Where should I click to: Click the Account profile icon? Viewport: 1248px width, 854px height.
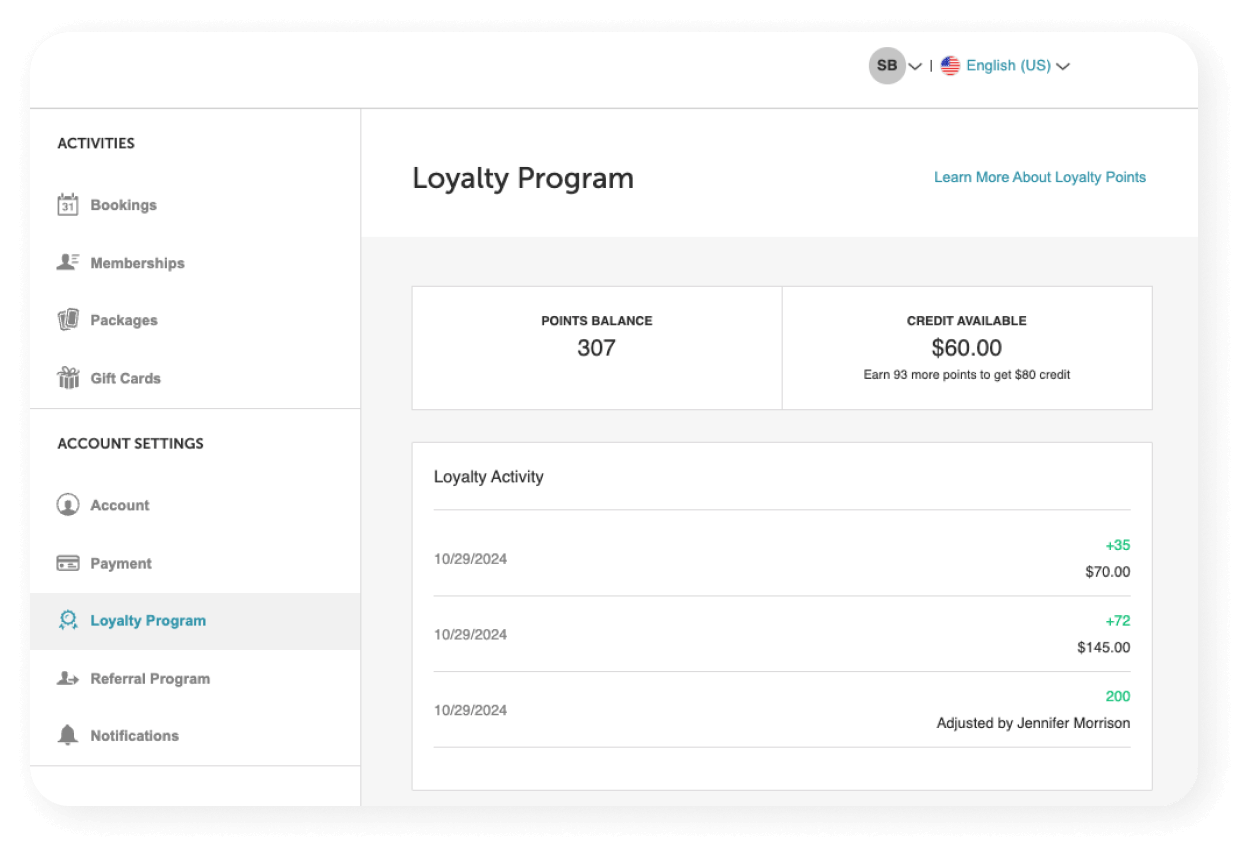pyautogui.click(x=68, y=505)
